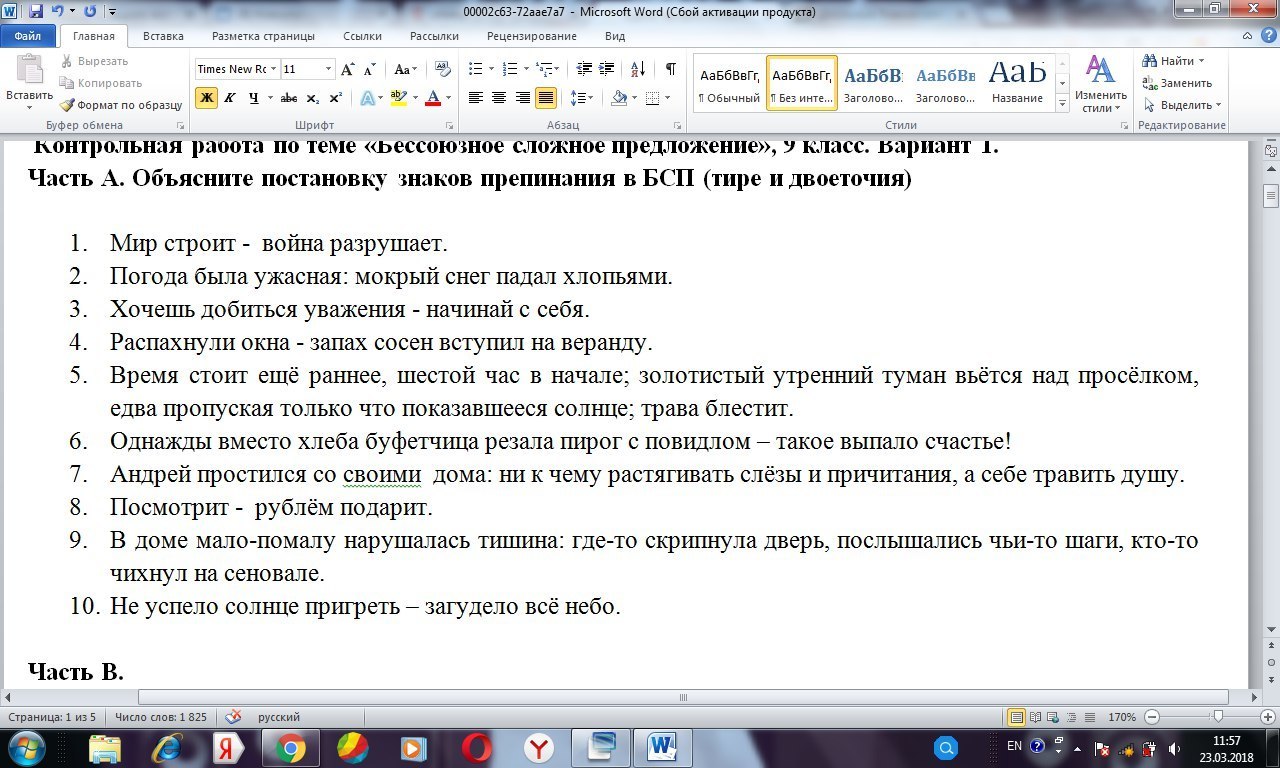Screen dimensions: 1280x768
Task: Click Заменить to replace text
Action: [1179, 83]
